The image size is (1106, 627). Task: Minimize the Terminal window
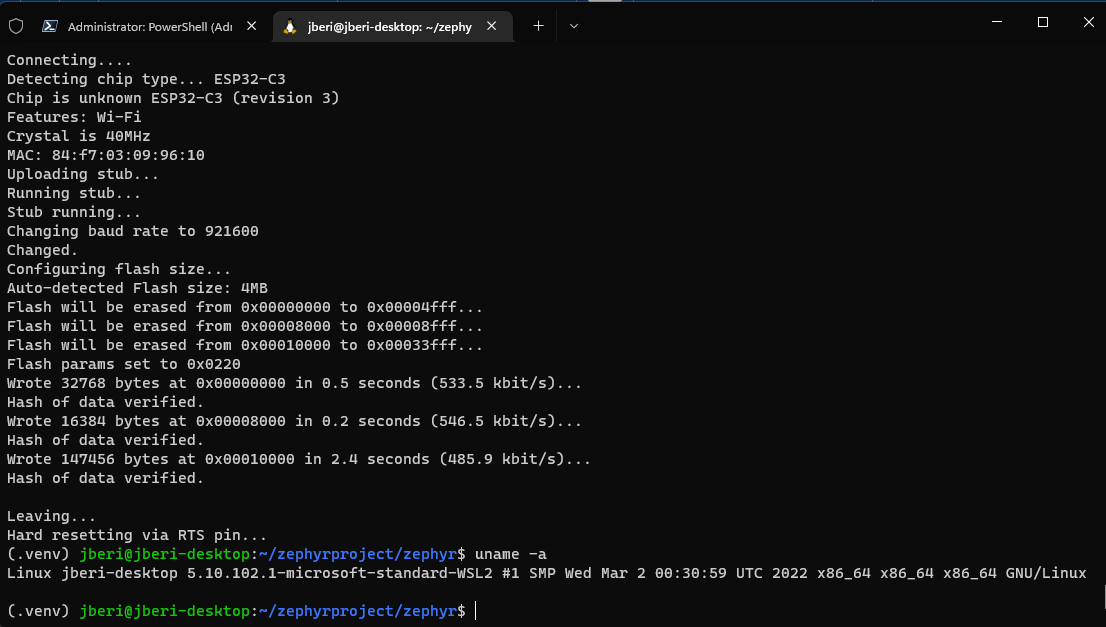[x=997, y=23]
